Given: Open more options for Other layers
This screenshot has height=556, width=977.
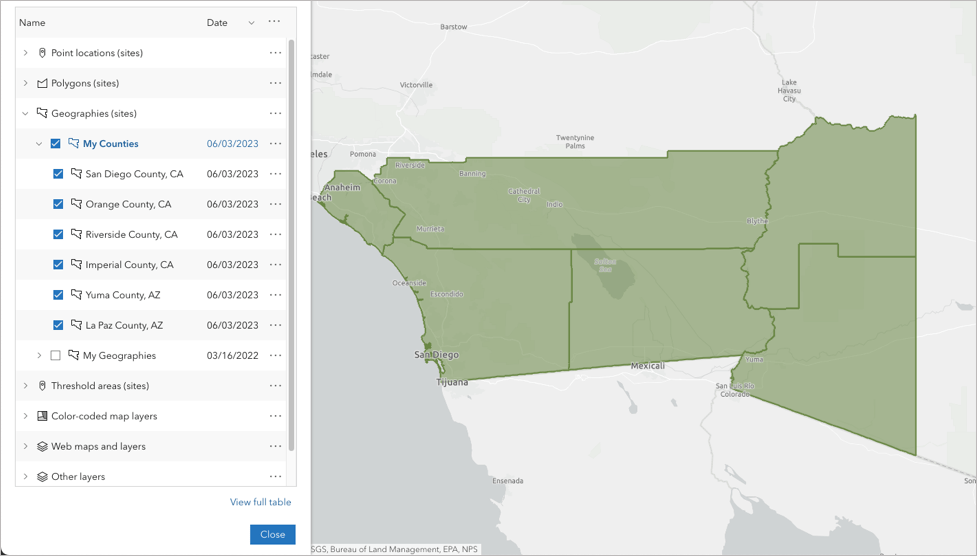Looking at the screenshot, I should pos(275,476).
